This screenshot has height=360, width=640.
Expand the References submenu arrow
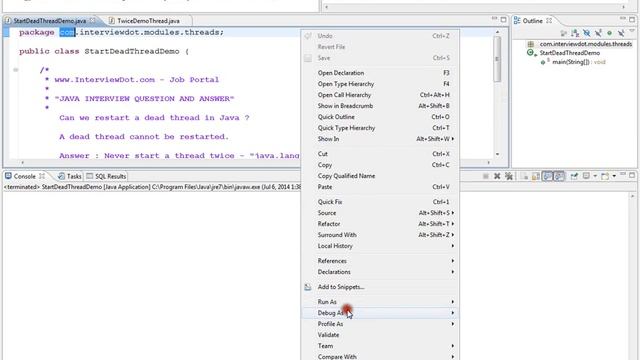(x=453, y=261)
